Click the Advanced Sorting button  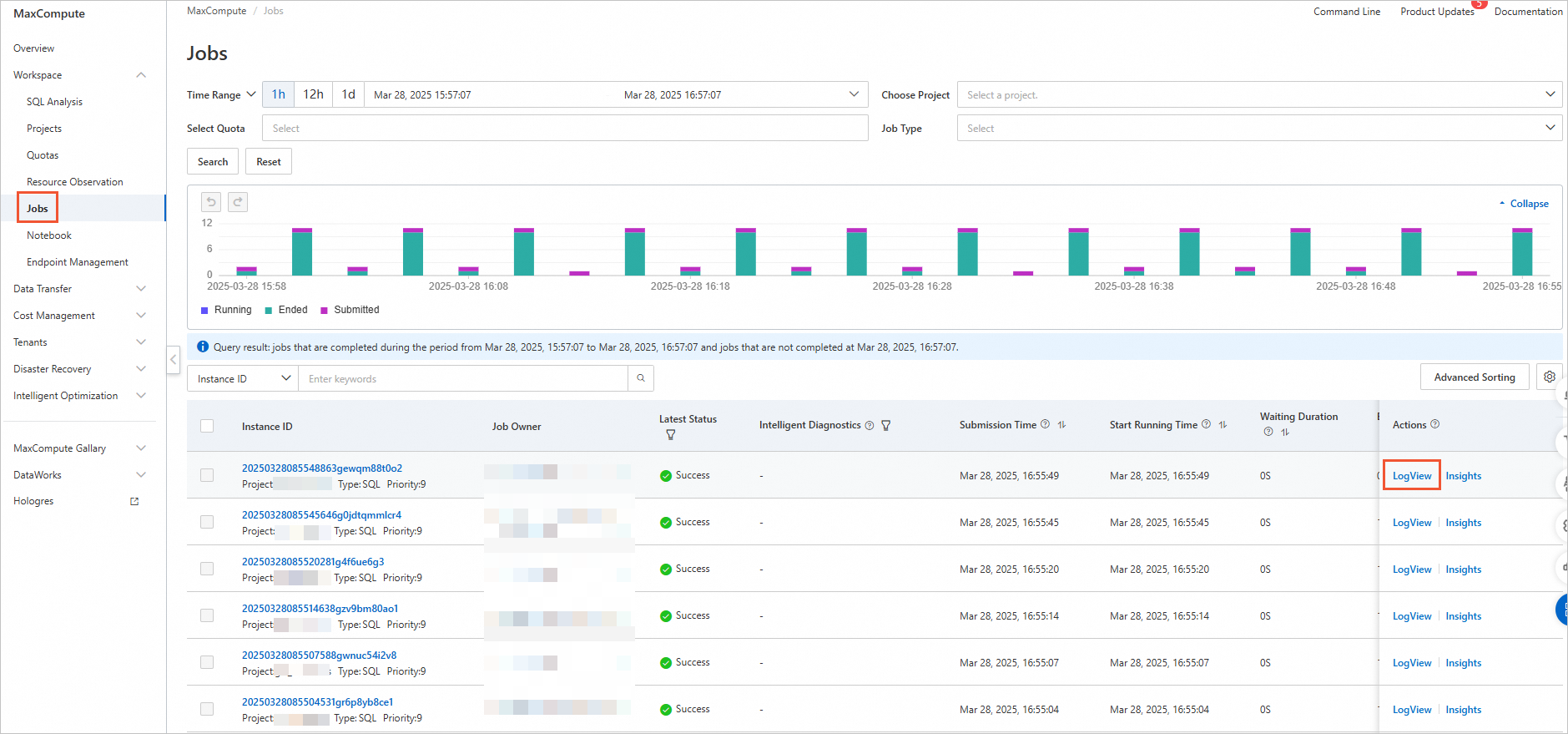(x=1474, y=377)
